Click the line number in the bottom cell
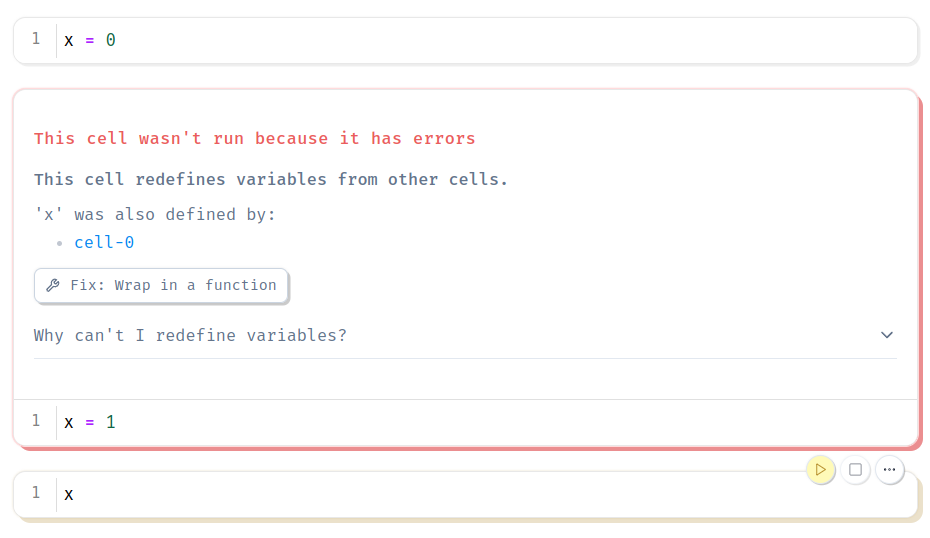 coord(36,493)
